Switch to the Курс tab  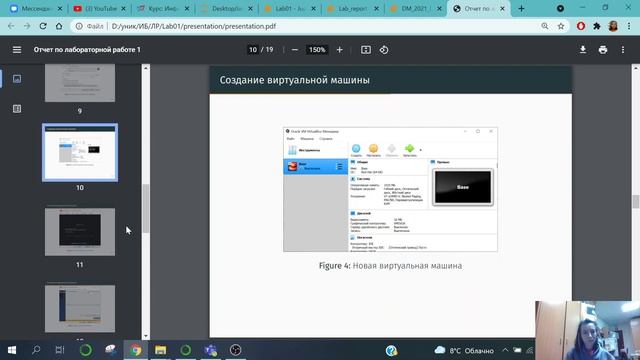[x=163, y=9]
